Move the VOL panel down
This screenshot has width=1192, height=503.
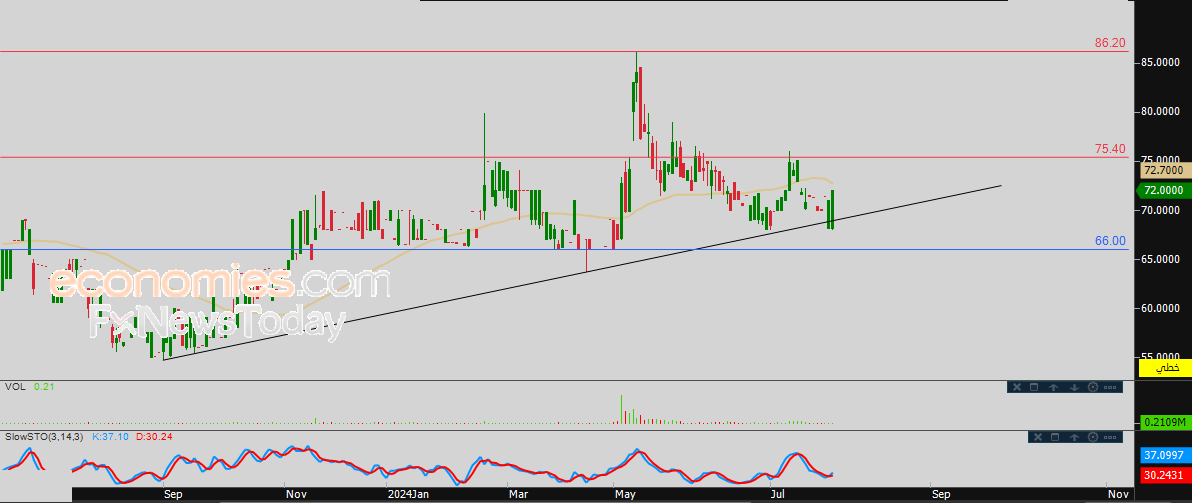(x=1073, y=387)
